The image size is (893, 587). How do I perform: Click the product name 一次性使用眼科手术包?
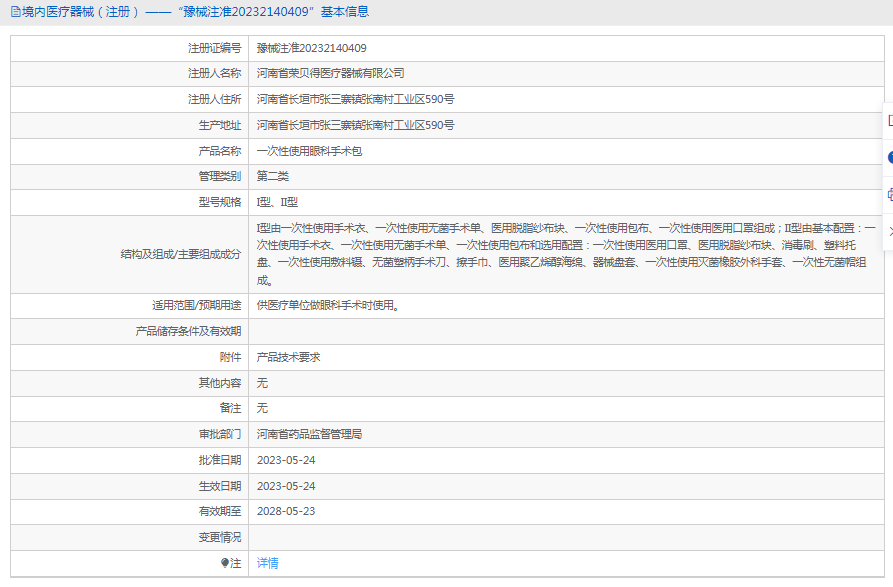tap(309, 151)
